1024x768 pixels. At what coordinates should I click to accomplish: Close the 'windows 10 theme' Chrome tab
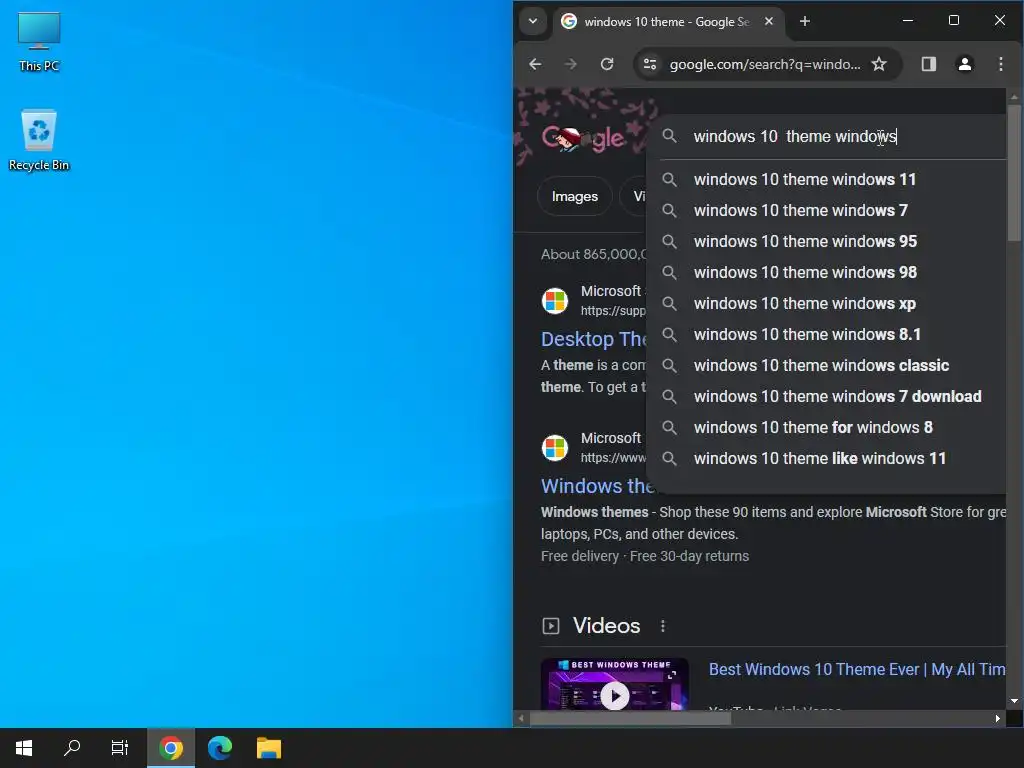pos(769,22)
